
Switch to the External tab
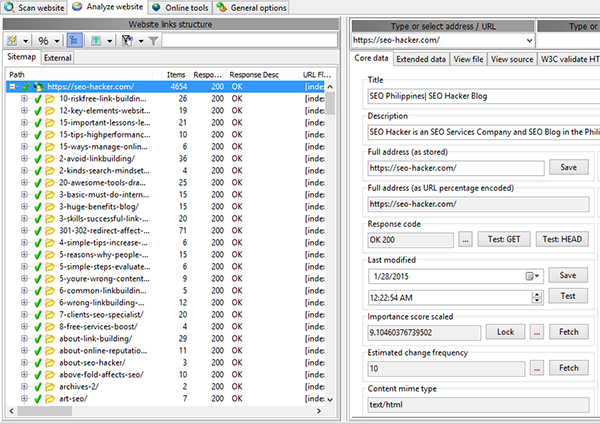(x=57, y=59)
